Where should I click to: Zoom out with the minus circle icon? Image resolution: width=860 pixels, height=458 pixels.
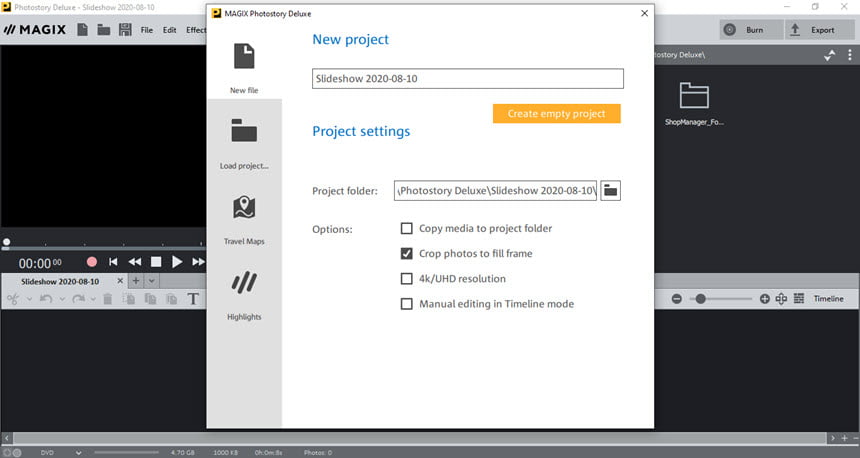pyautogui.click(x=677, y=299)
